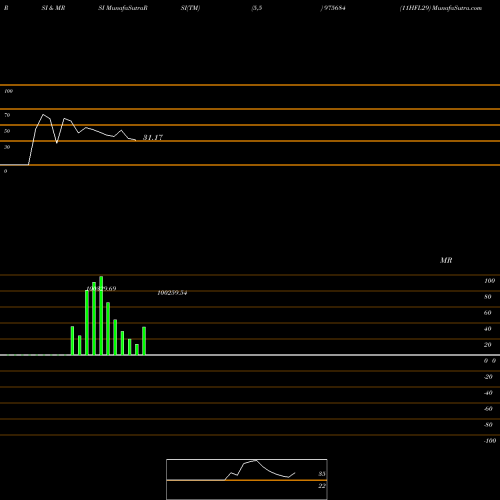Click the -40 label on MR axis
This screenshot has height=500, width=500.
click(x=488, y=393)
